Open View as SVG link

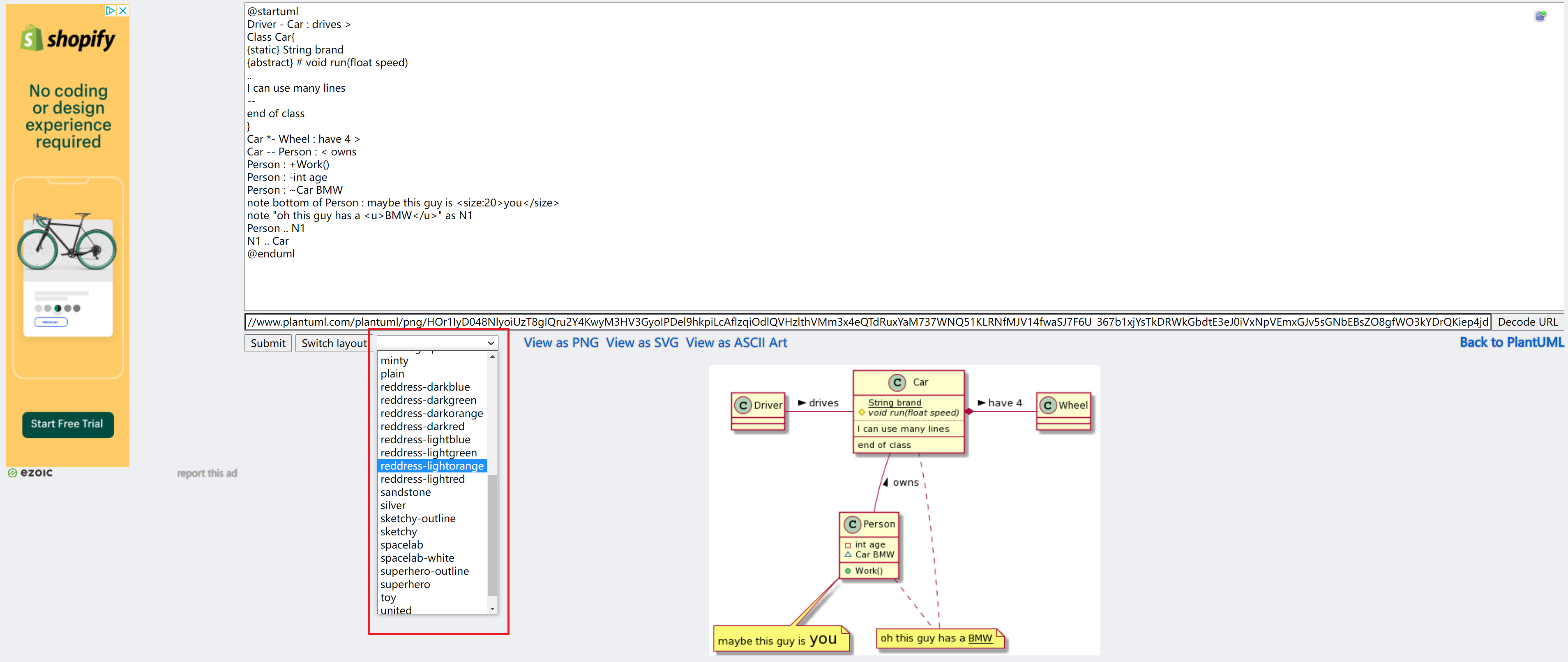tap(642, 343)
